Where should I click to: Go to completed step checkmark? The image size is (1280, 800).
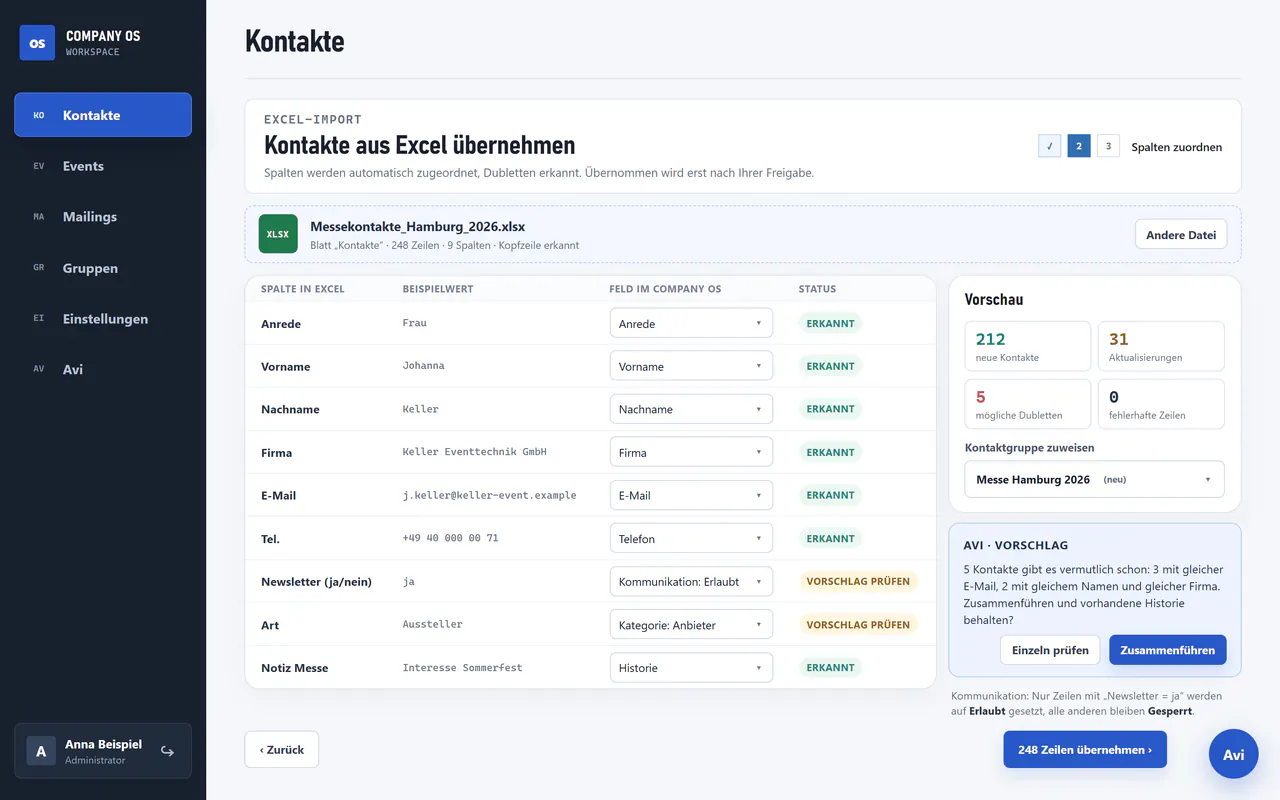click(x=1050, y=146)
